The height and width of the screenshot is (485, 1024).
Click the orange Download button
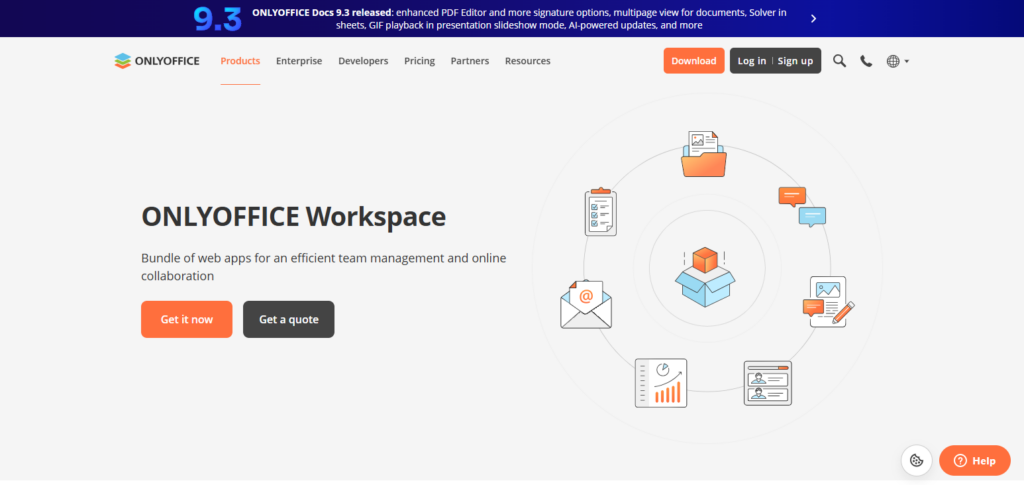[x=694, y=61]
